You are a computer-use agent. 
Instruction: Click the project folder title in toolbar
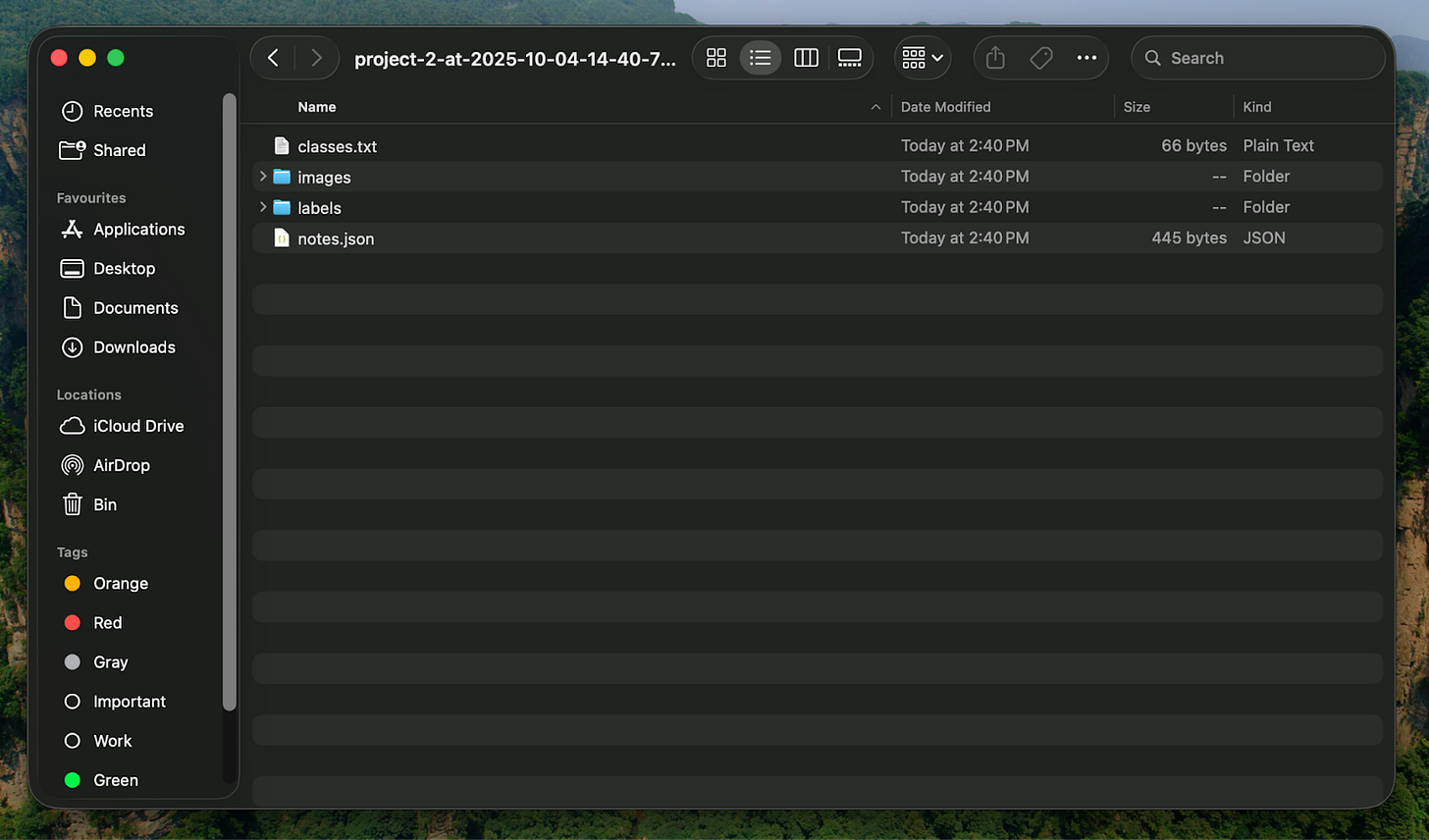tap(515, 58)
